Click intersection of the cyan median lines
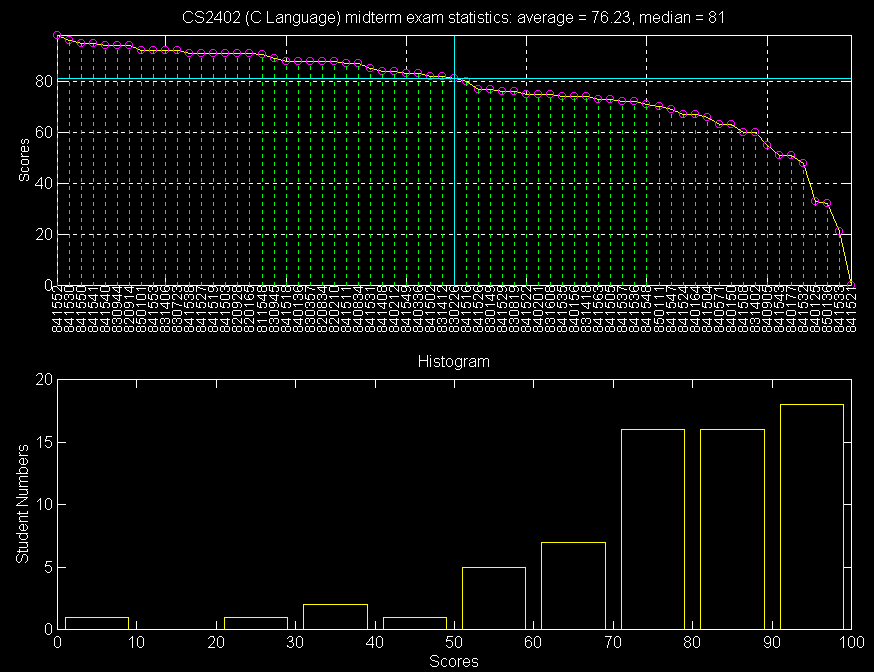Image resolution: width=874 pixels, height=672 pixels. pos(454,79)
